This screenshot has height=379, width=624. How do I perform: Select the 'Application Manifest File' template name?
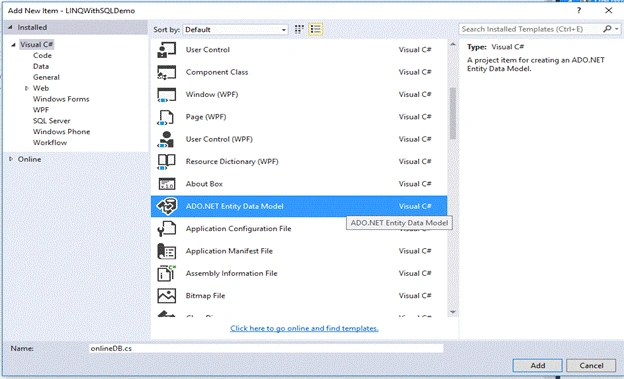pos(229,251)
